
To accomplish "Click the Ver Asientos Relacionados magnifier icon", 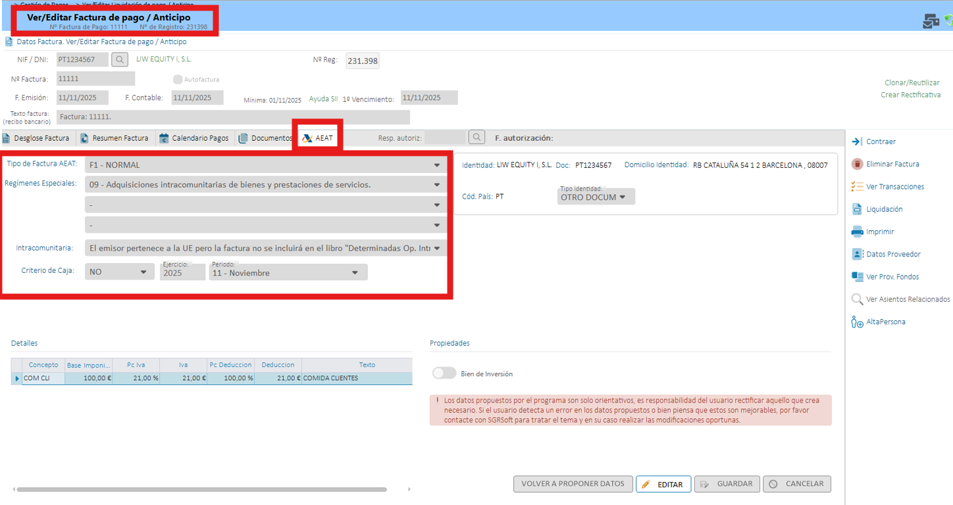I will [857, 299].
